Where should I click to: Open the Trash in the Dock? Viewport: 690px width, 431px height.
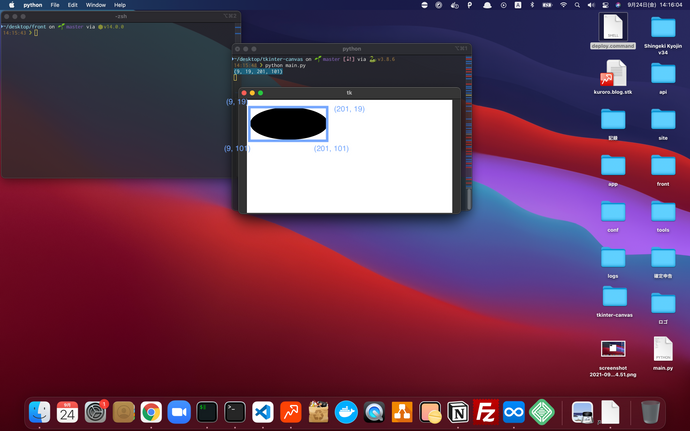(650, 413)
